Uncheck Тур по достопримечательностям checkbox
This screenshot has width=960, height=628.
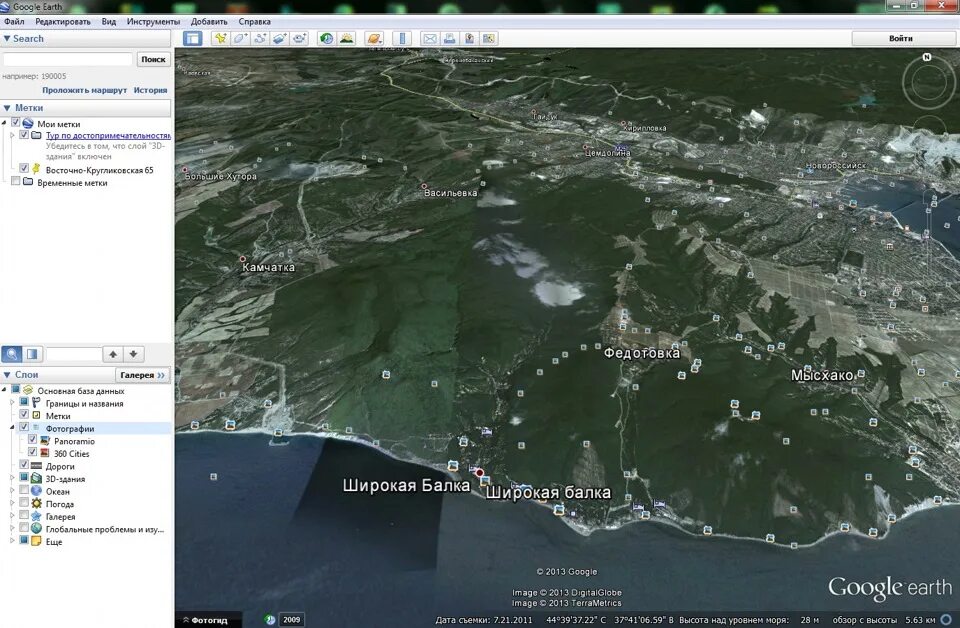tap(24, 135)
